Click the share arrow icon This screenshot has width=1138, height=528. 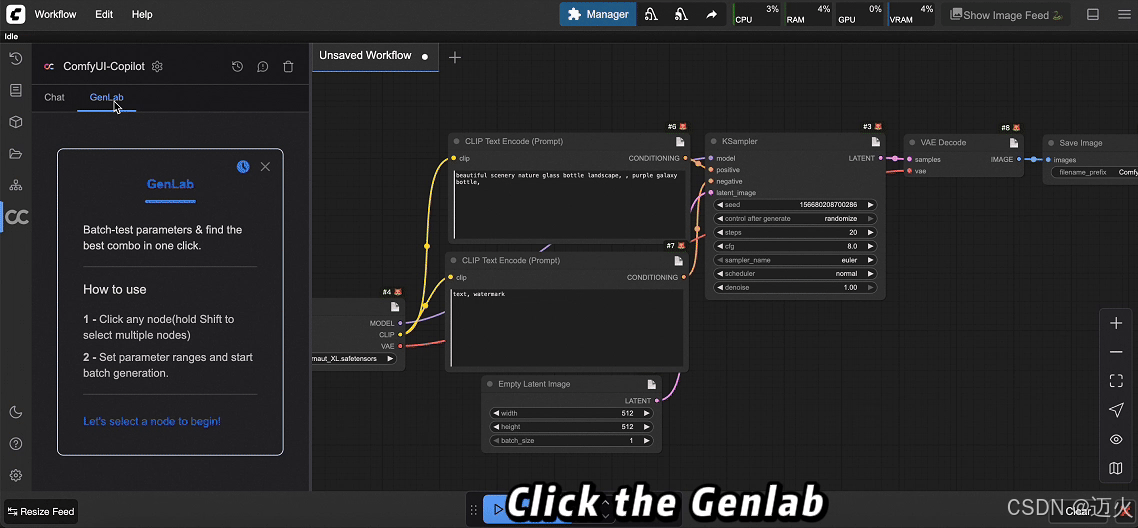click(711, 14)
